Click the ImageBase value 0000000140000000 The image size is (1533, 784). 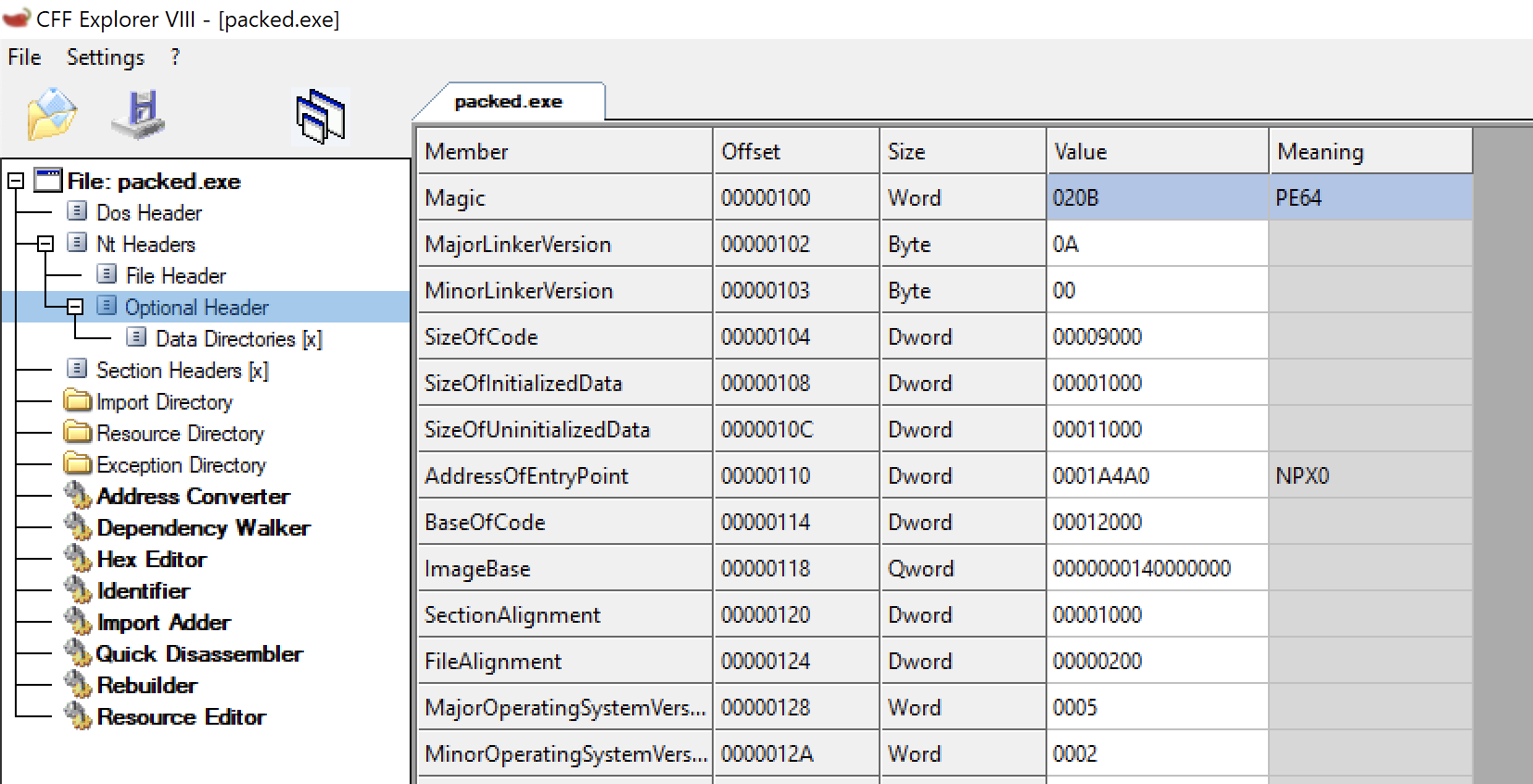point(1157,568)
